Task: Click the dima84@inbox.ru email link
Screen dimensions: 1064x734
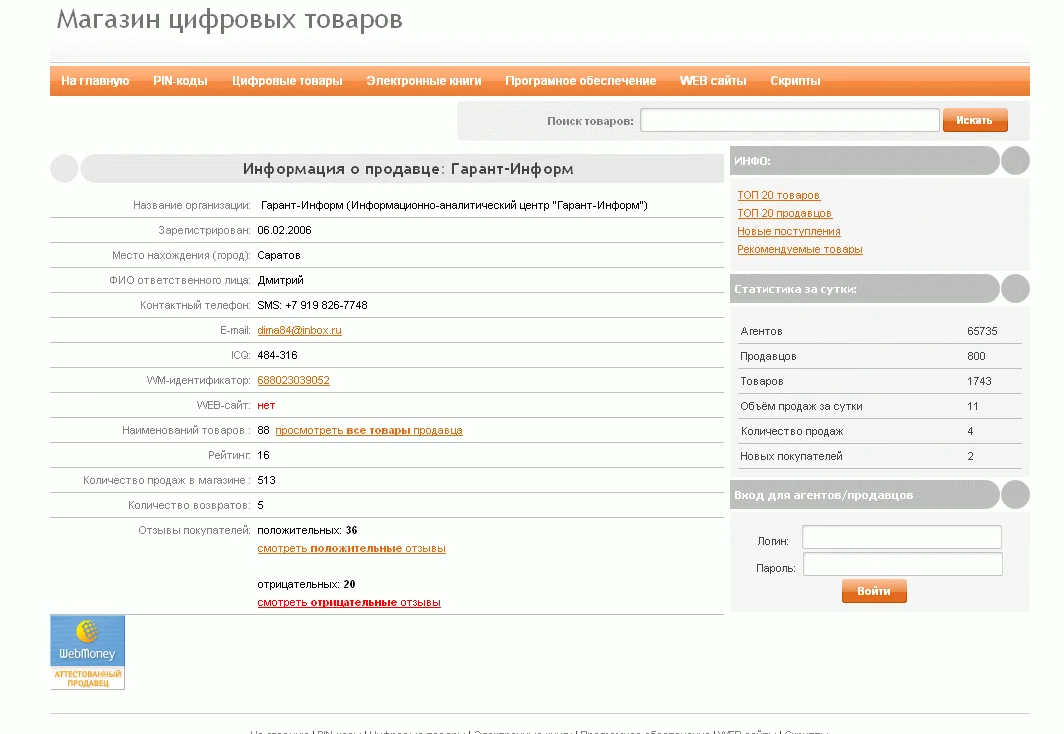Action: [299, 330]
